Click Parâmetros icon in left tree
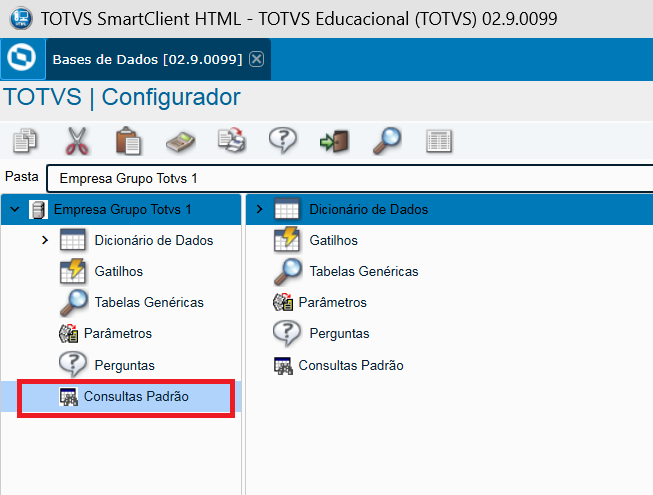Image resolution: width=653 pixels, height=495 pixels. coord(68,333)
